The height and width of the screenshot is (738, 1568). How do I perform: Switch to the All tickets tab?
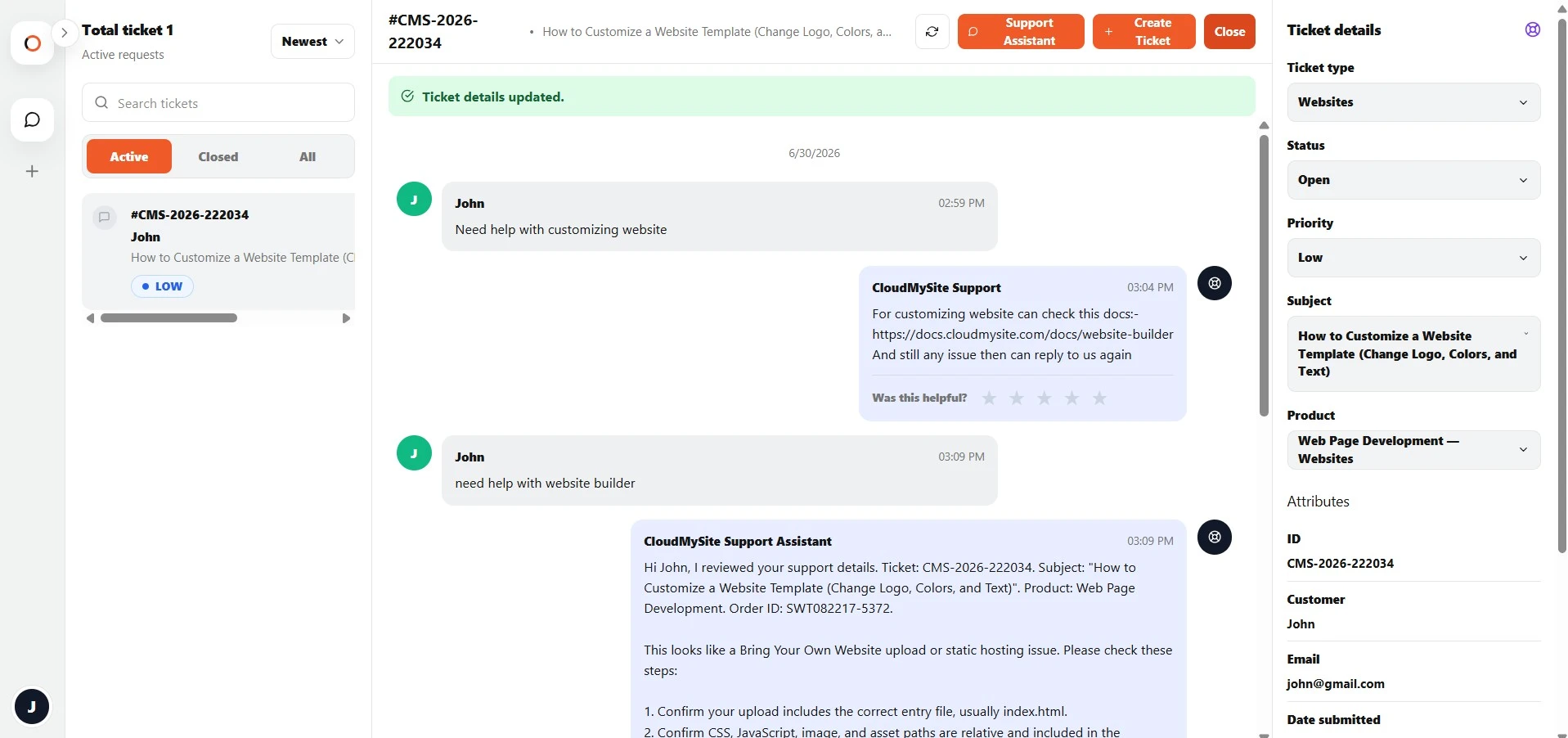(x=308, y=156)
